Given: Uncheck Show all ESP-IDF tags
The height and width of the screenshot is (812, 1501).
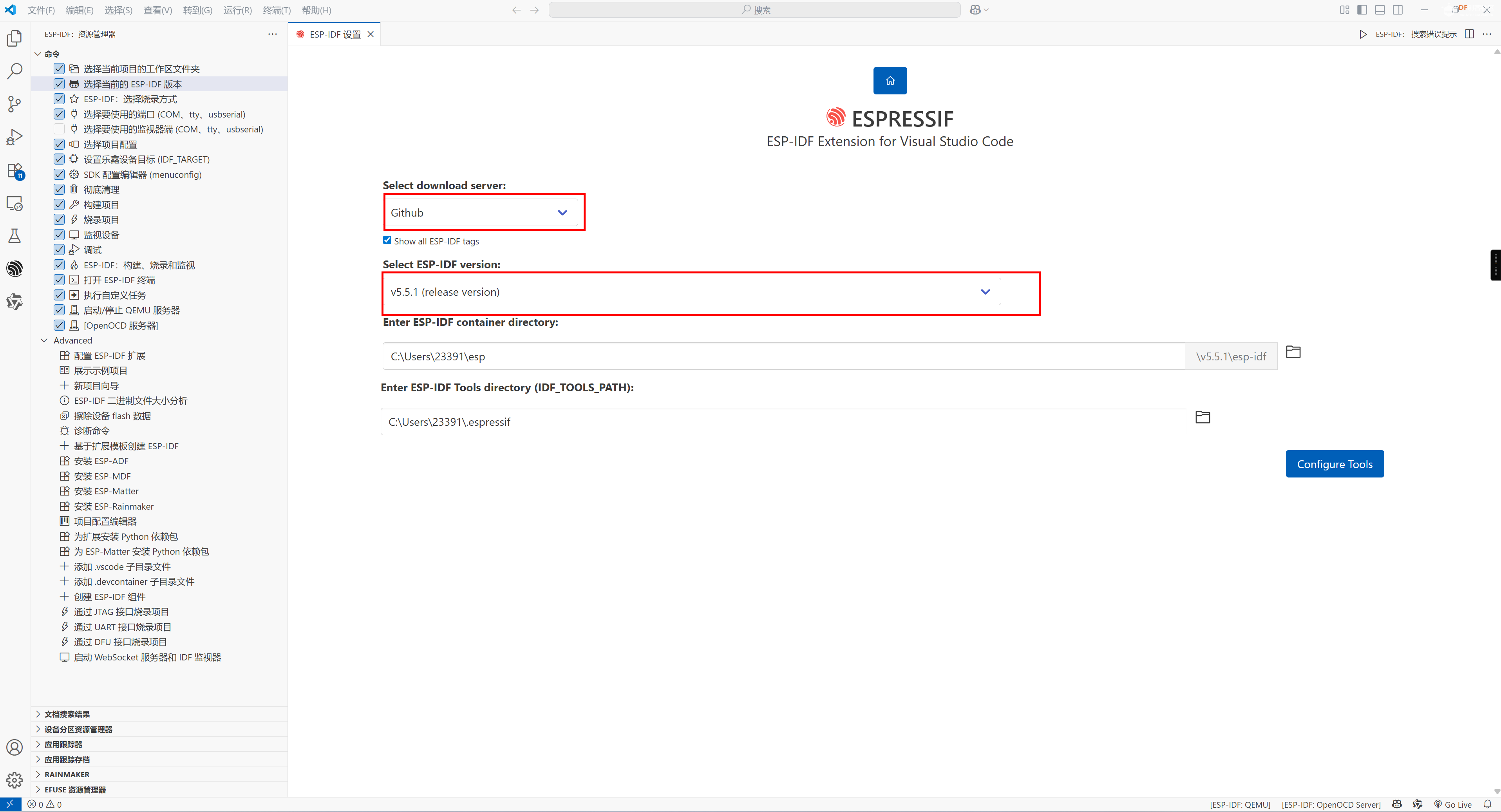Looking at the screenshot, I should (x=387, y=240).
